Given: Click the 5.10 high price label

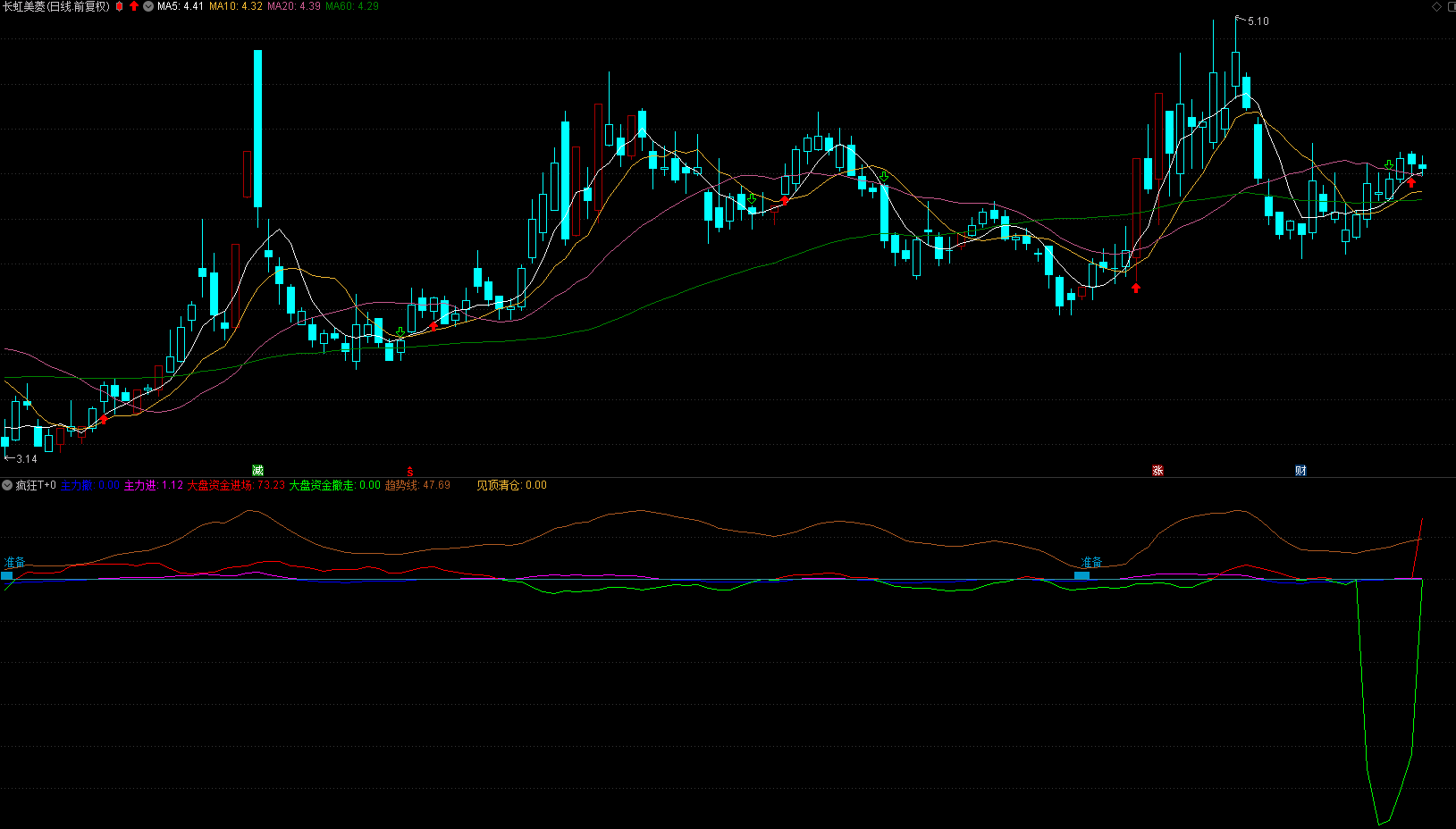Looking at the screenshot, I should coord(1258,21).
